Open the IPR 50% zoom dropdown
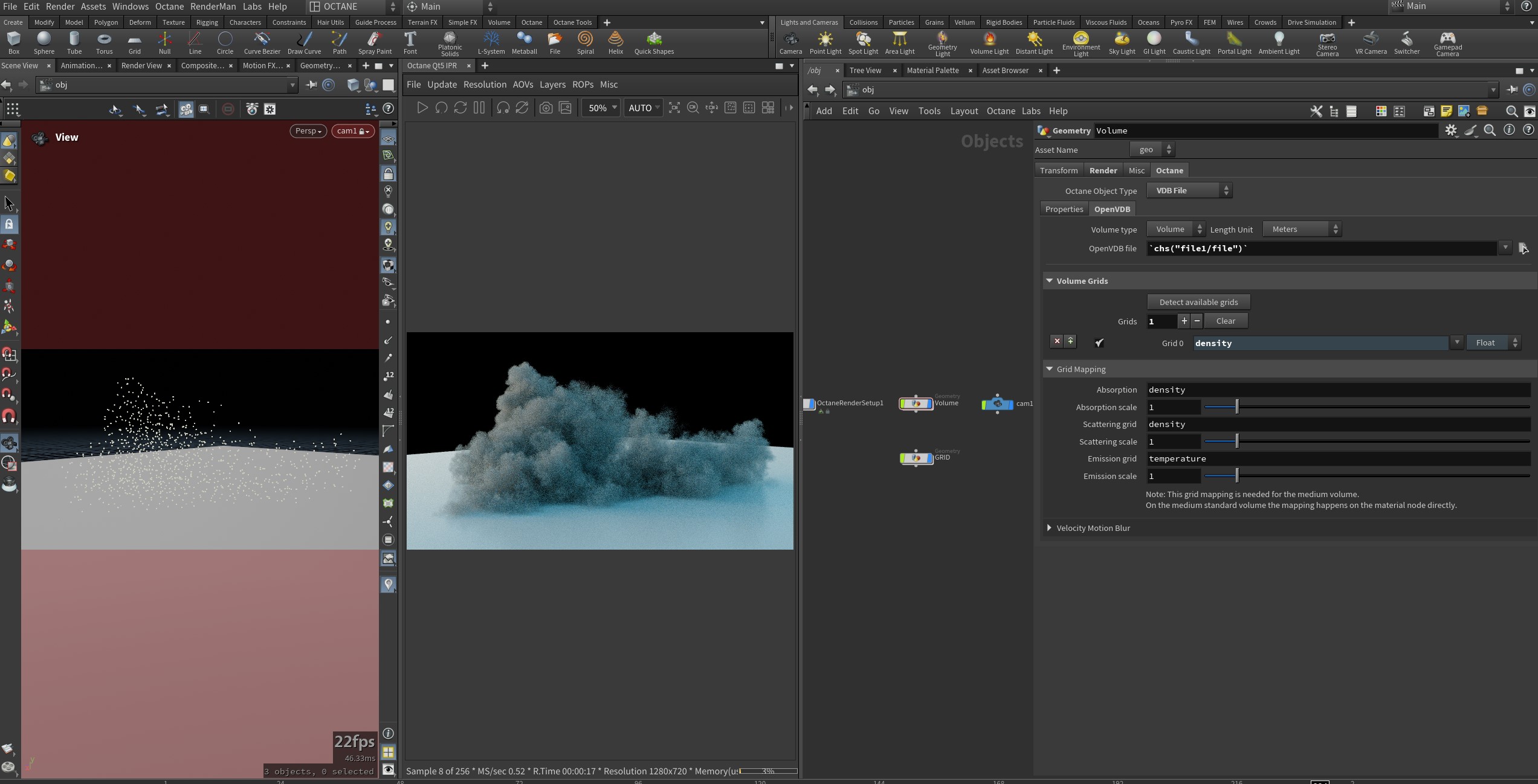This screenshot has width=1538, height=784. click(x=601, y=108)
